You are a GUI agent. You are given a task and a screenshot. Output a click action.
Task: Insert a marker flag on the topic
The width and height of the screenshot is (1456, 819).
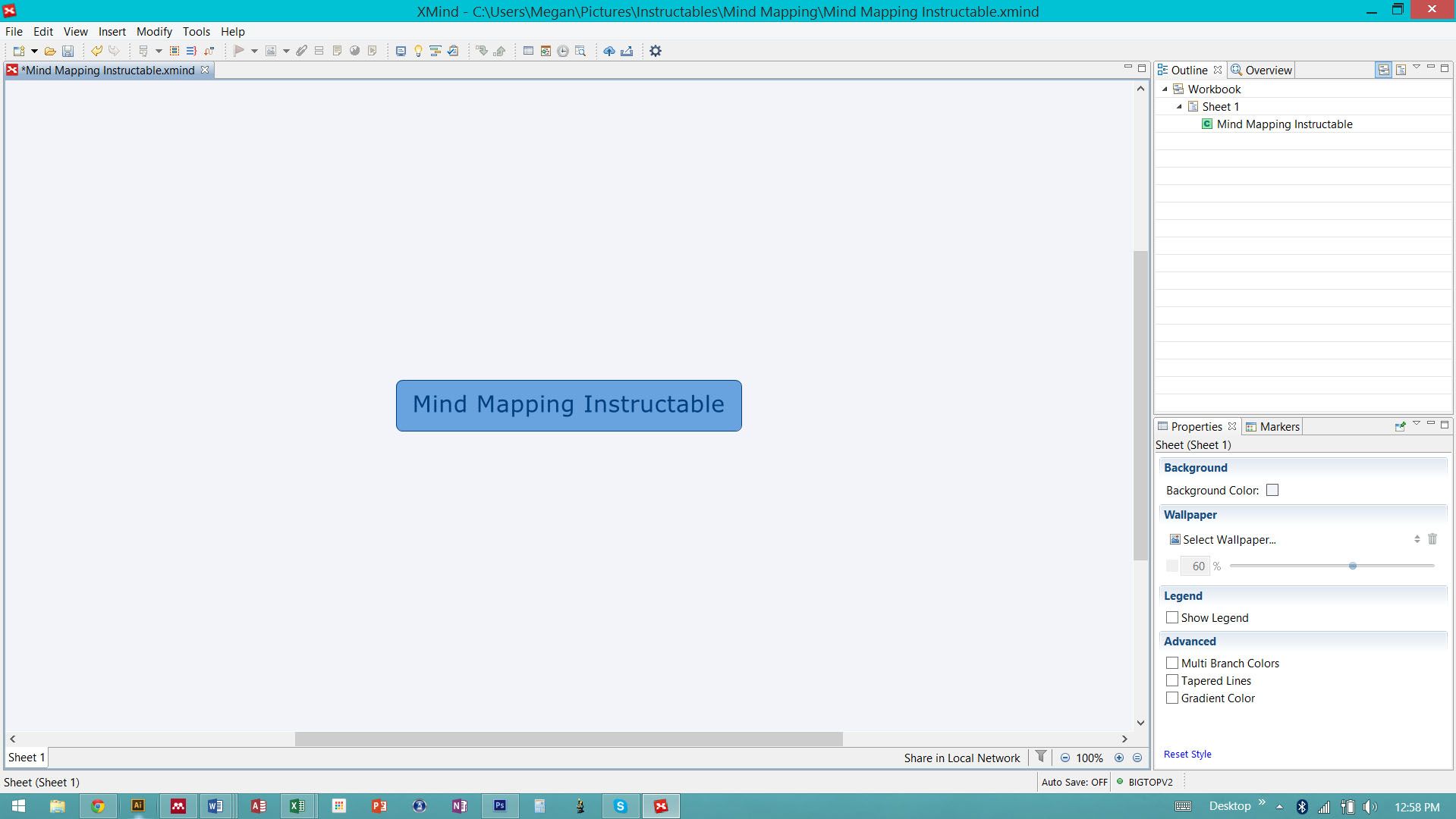(x=241, y=51)
